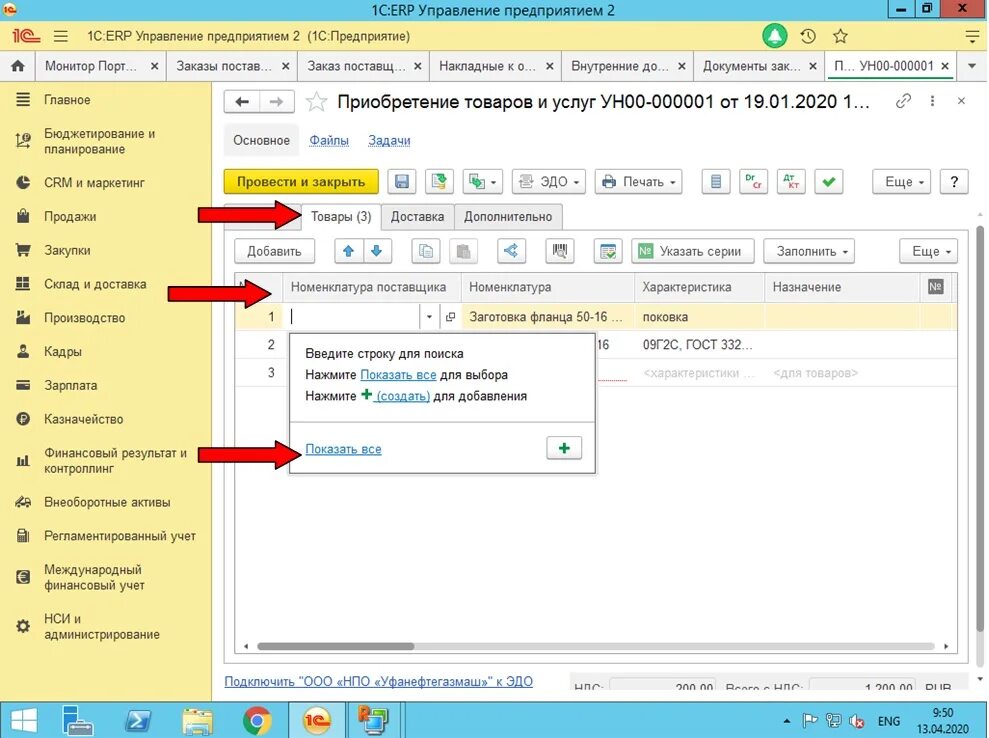Click Провести и закрыть button
Image resolution: width=989 pixels, height=738 pixels.
click(x=301, y=182)
